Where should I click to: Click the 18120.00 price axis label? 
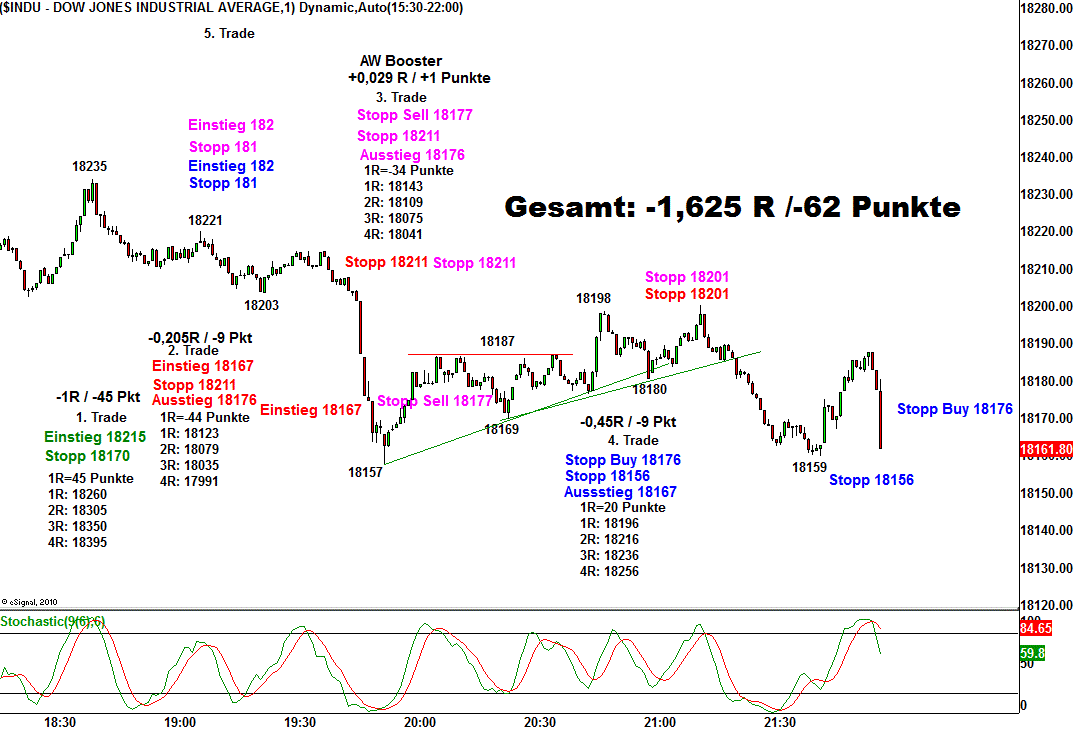pos(1045,605)
